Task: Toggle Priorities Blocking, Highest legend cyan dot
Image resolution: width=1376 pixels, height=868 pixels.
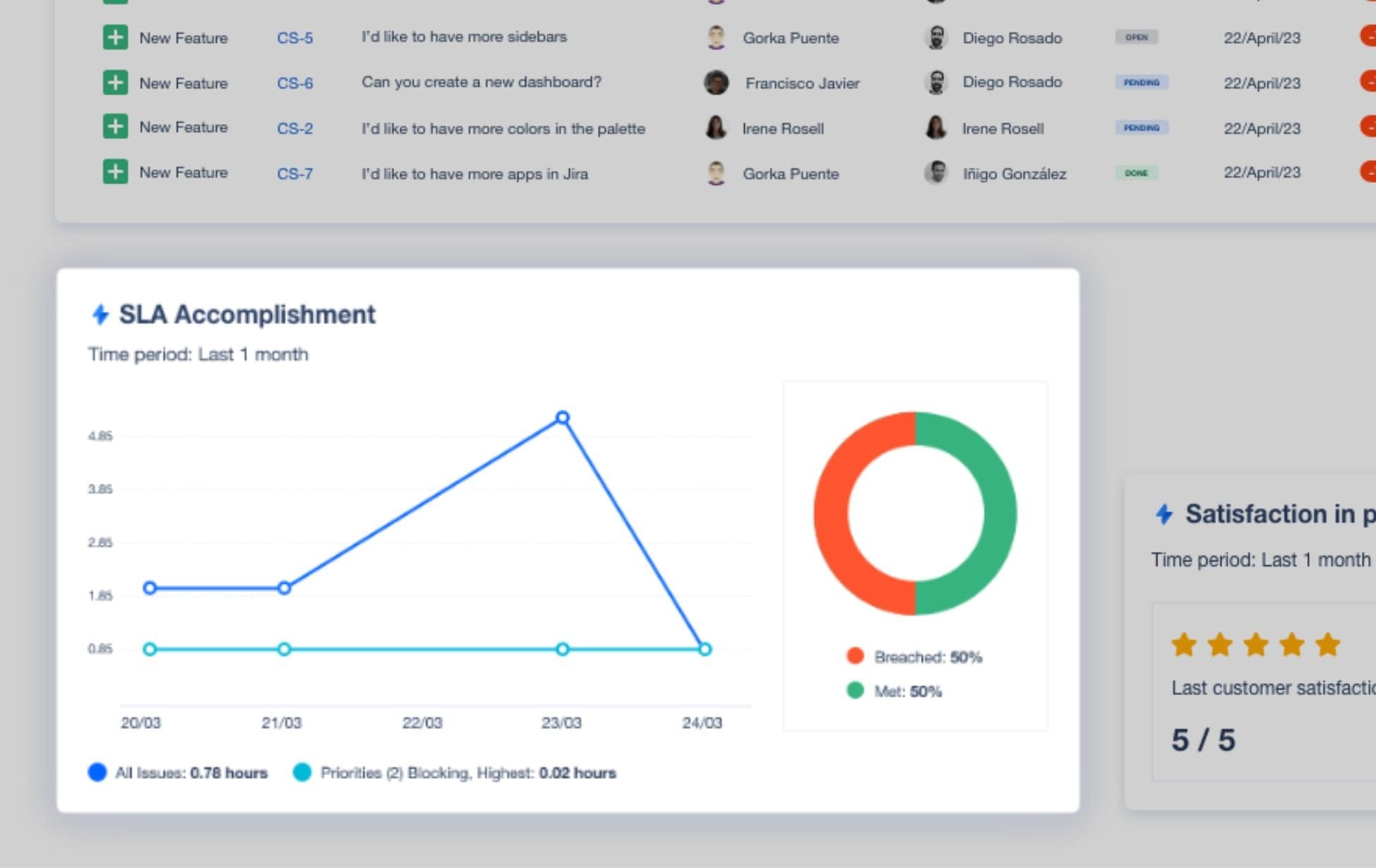Action: click(x=302, y=772)
